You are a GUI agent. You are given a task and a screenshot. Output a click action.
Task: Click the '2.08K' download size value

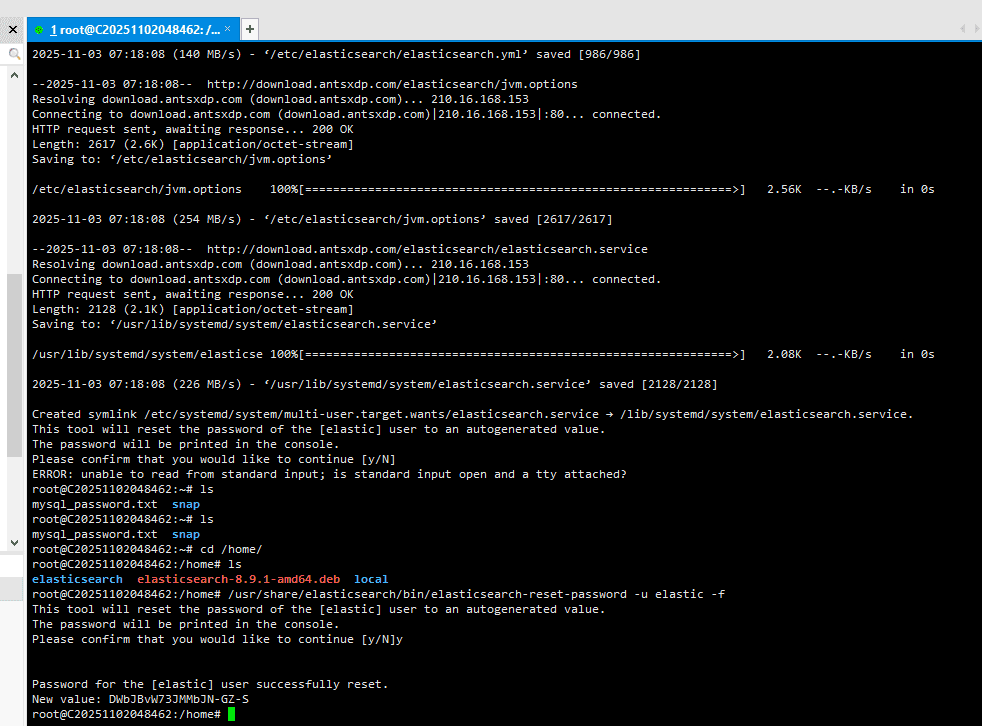point(784,355)
